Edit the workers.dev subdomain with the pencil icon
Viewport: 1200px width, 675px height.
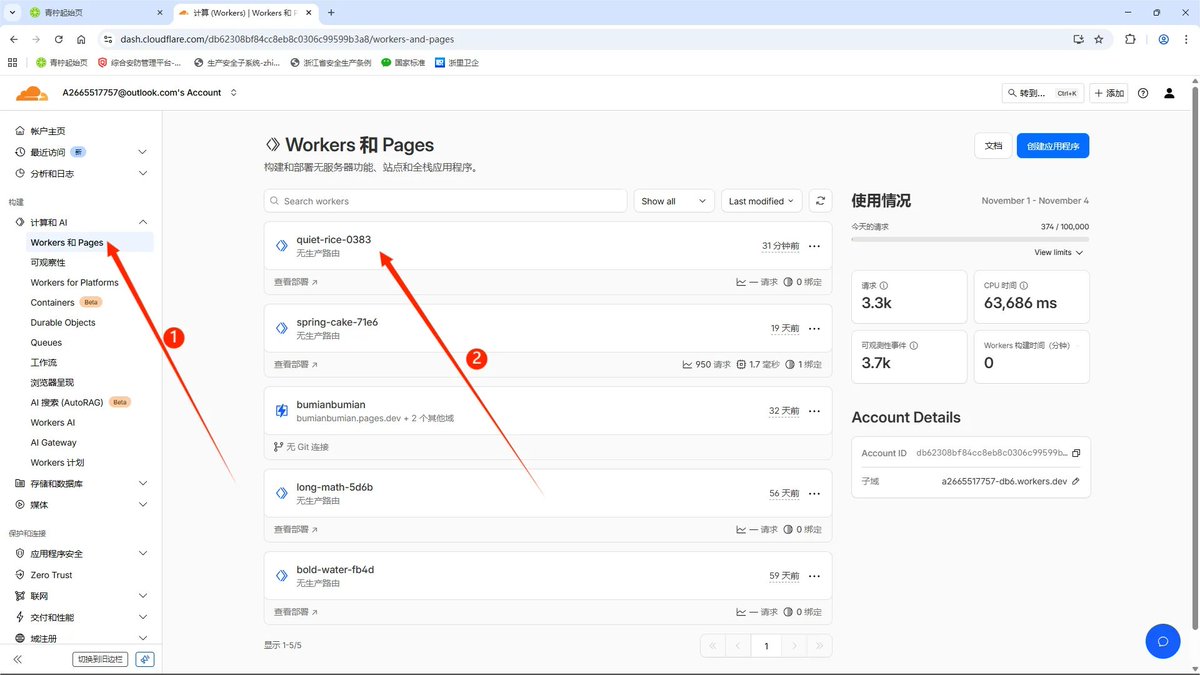(1076, 481)
